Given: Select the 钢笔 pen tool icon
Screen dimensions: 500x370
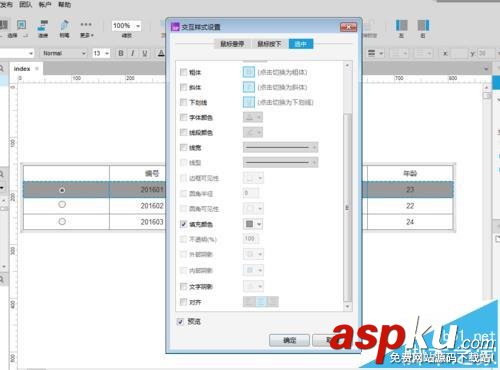Looking at the screenshot, I should click(x=64, y=26).
